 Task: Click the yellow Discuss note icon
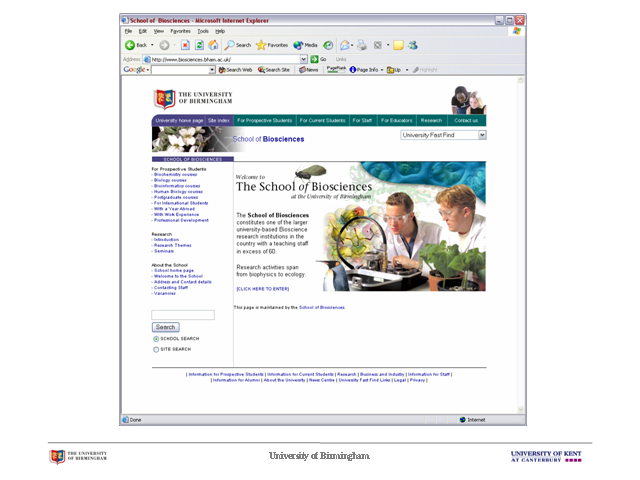pos(398,45)
